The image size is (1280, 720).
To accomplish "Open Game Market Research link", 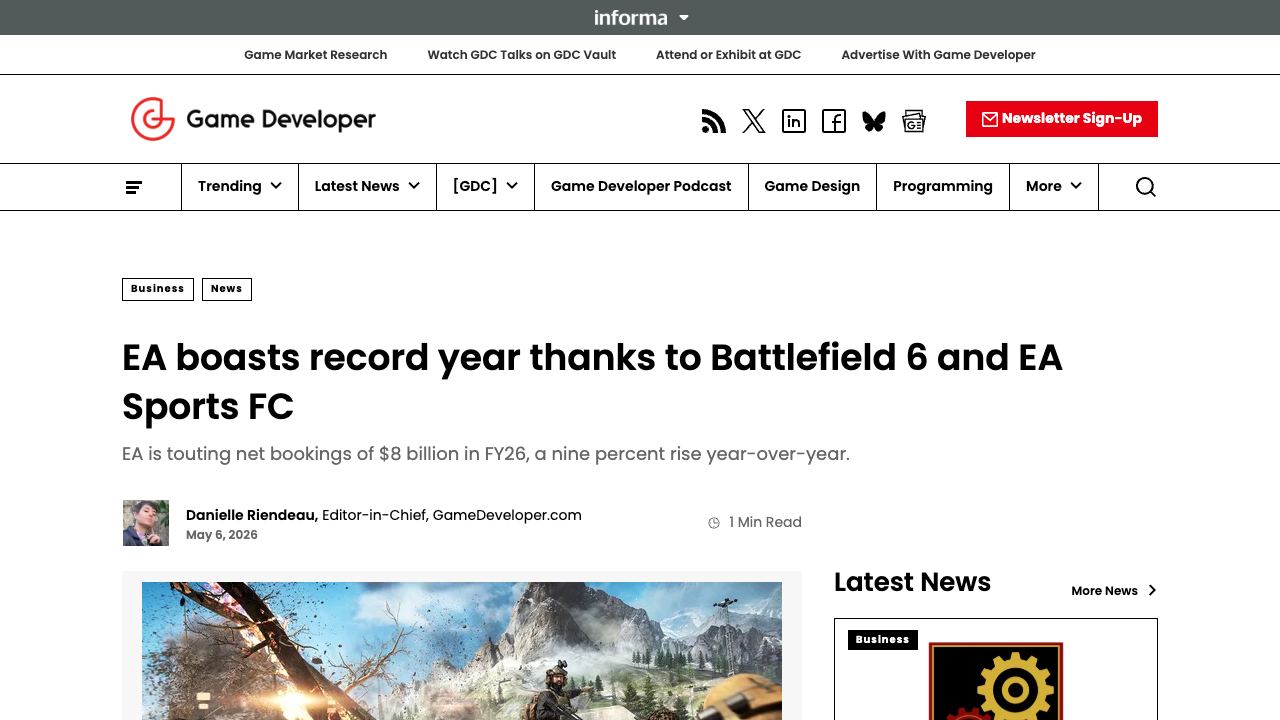I will click(x=315, y=55).
